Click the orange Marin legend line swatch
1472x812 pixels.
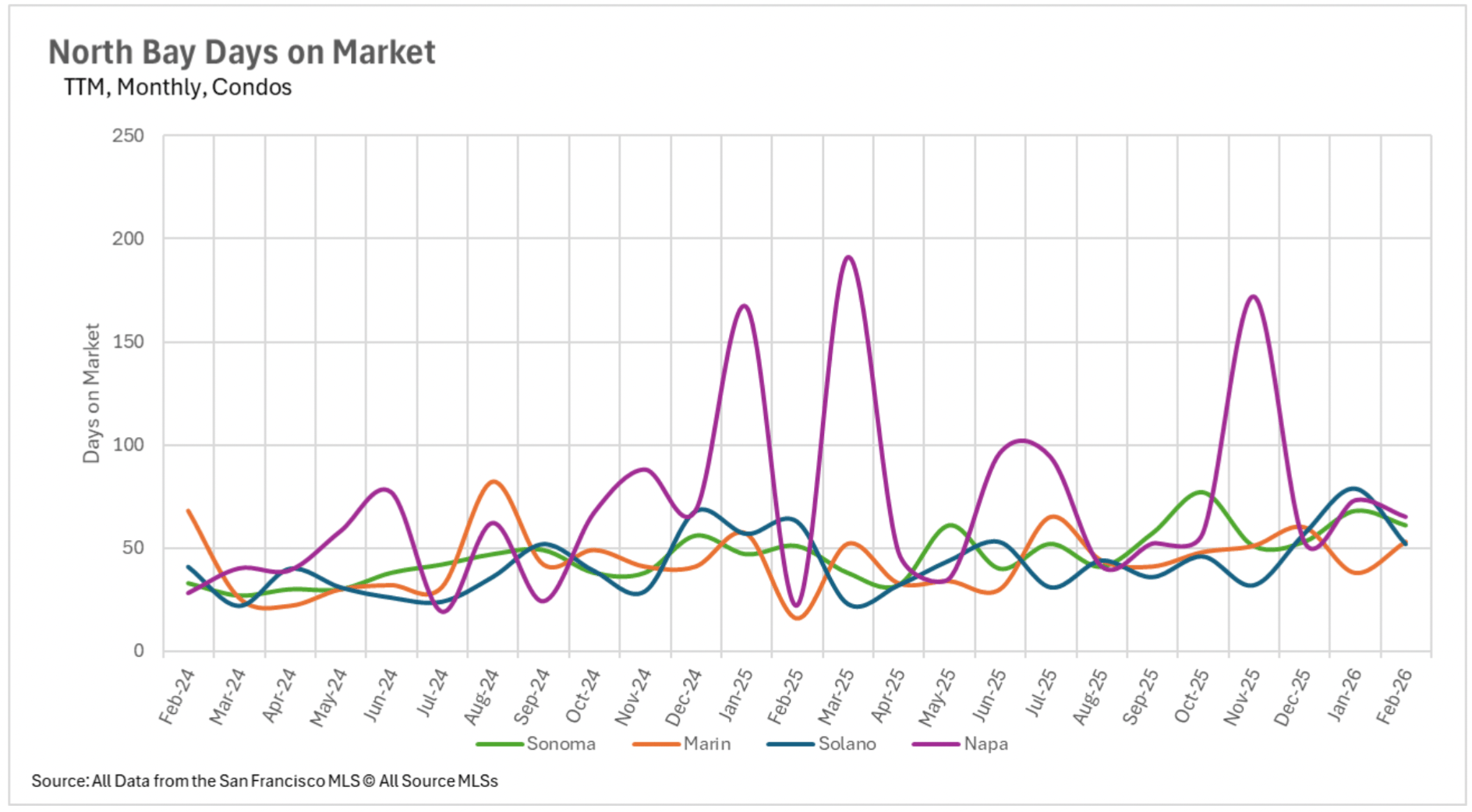(656, 744)
